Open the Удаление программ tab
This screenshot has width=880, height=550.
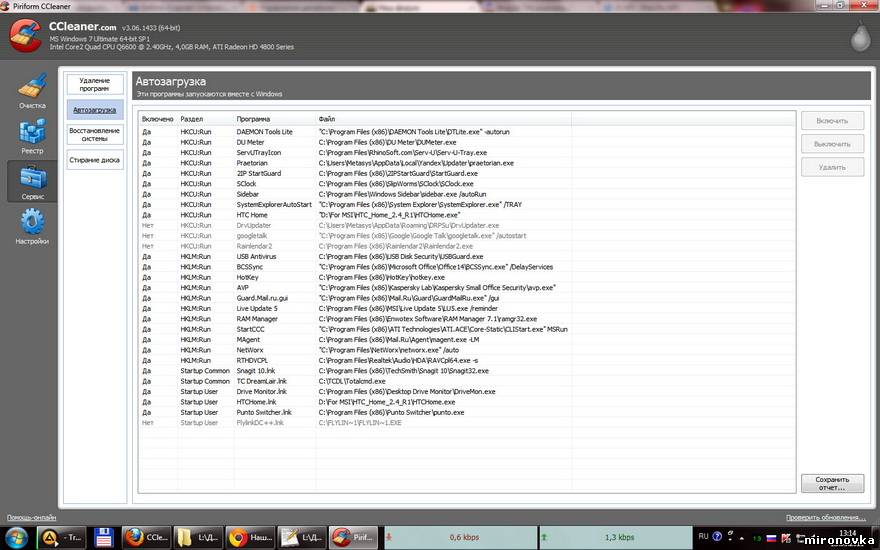[95, 85]
